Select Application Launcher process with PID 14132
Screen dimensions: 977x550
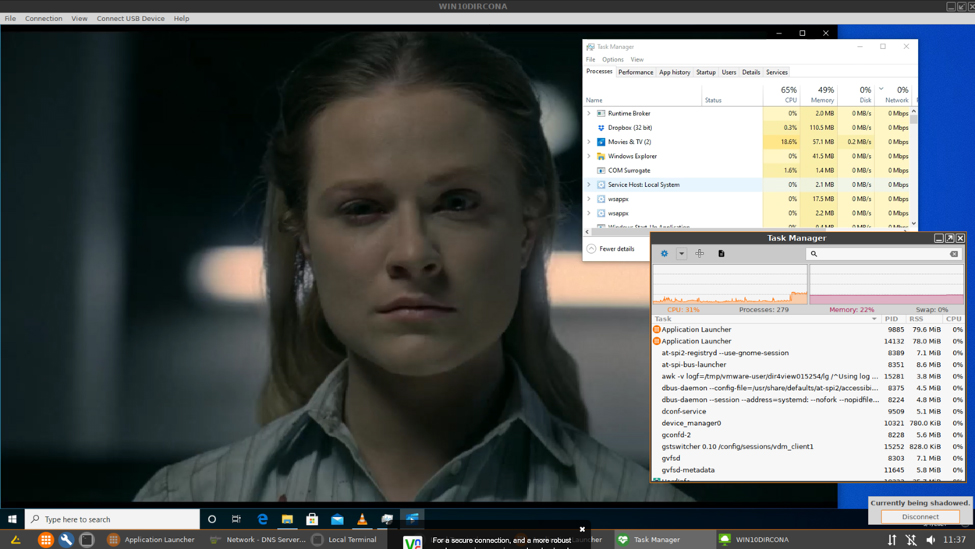pyautogui.click(x=808, y=341)
